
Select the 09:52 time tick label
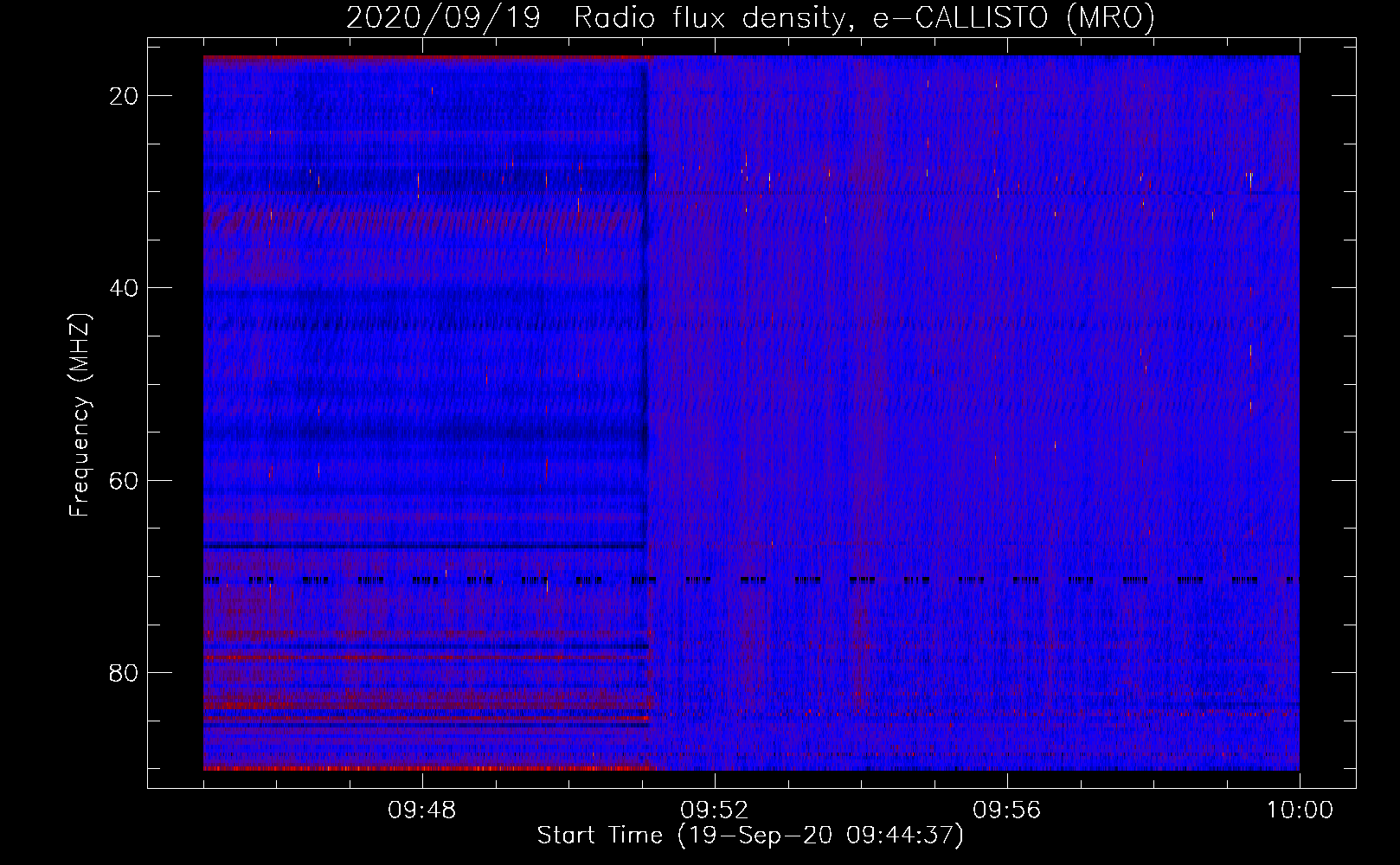715,811
